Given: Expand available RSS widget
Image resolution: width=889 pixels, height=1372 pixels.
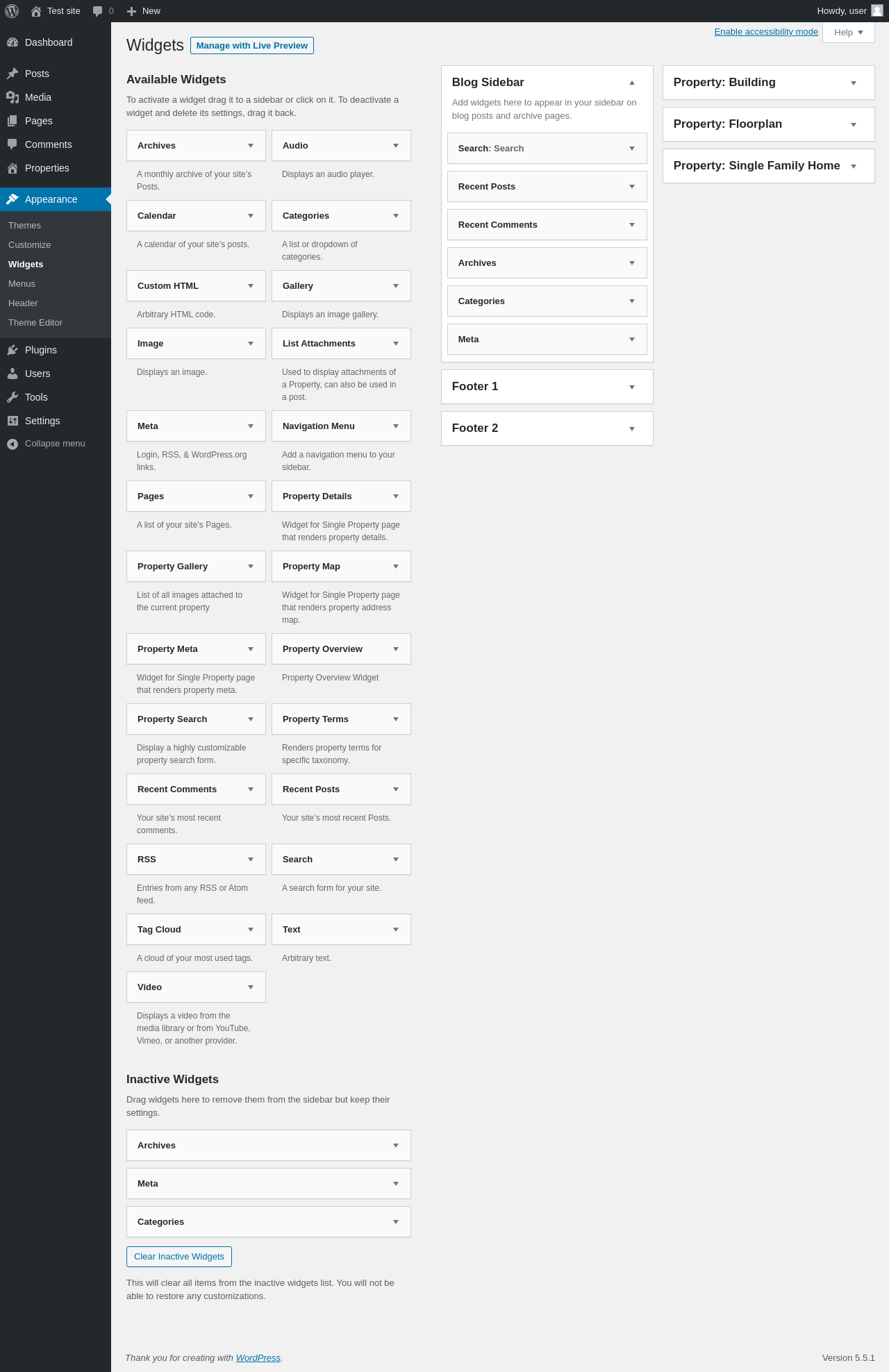Looking at the screenshot, I should pyautogui.click(x=251, y=860).
